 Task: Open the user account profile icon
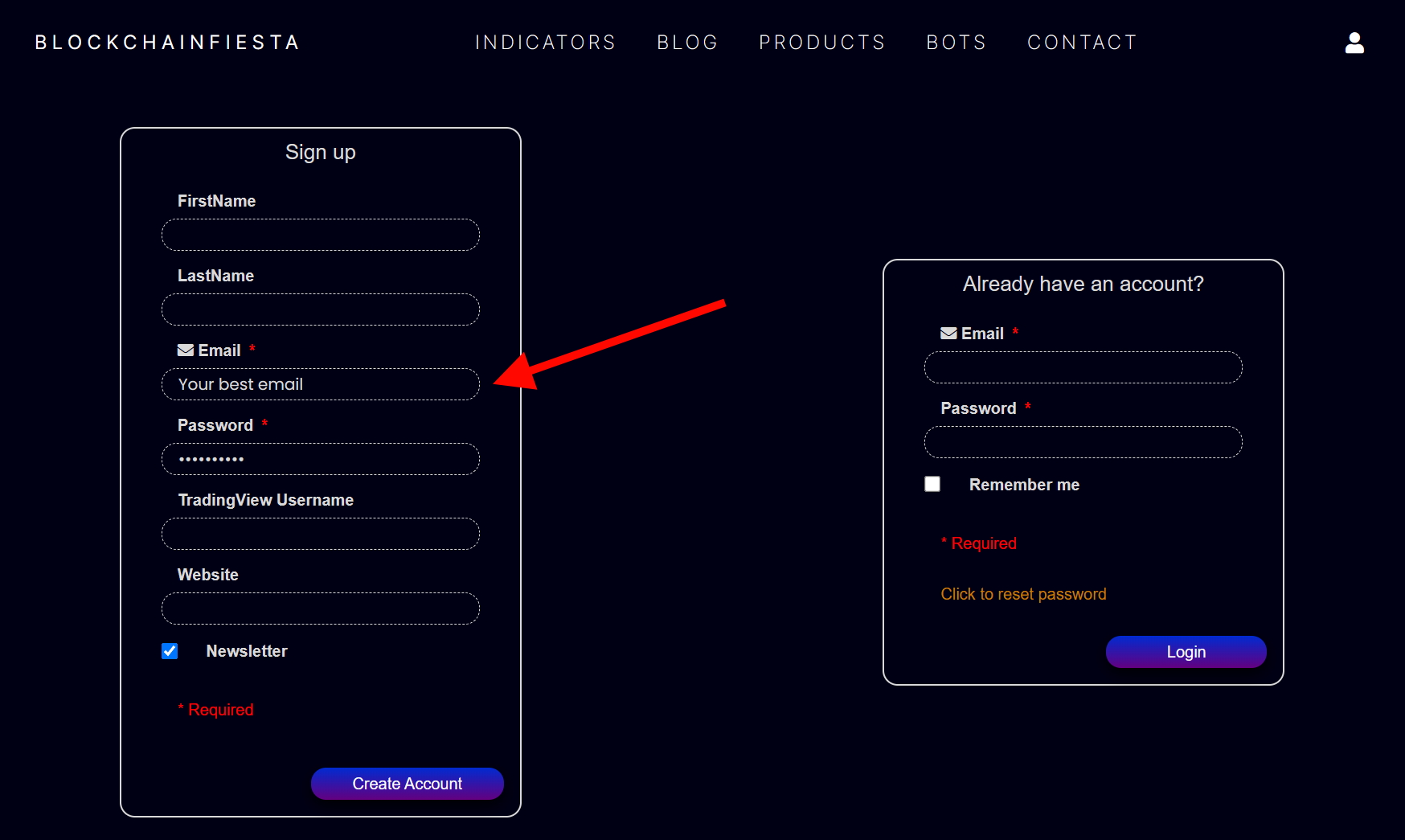pyautogui.click(x=1354, y=43)
